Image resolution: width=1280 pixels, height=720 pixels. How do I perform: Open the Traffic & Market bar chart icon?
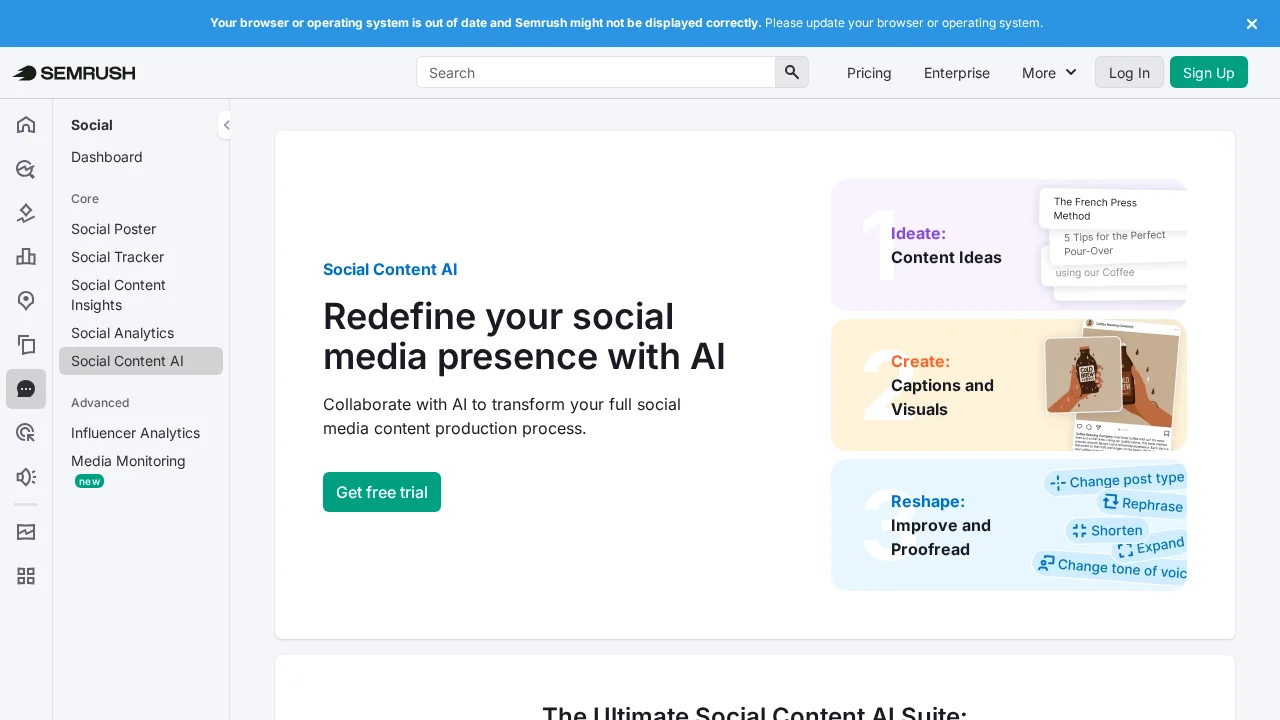[26, 257]
